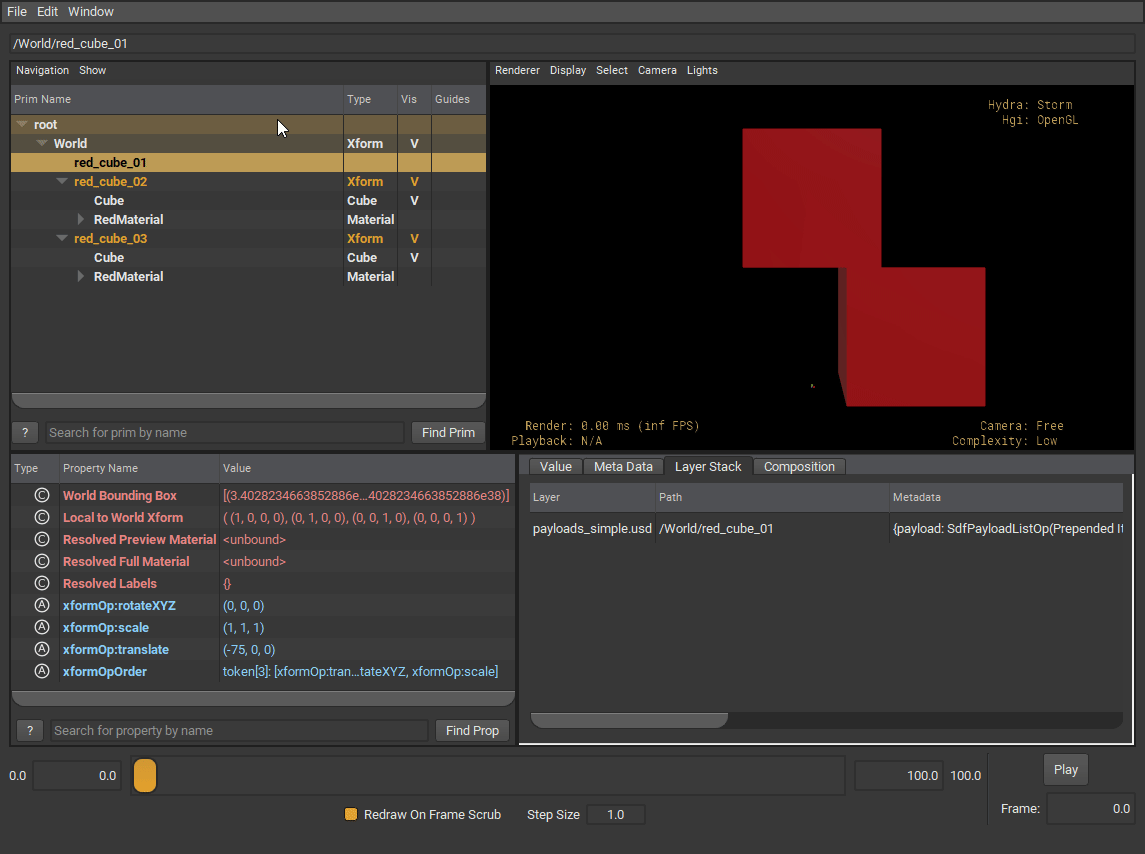Collapse the World prim

tap(42, 143)
